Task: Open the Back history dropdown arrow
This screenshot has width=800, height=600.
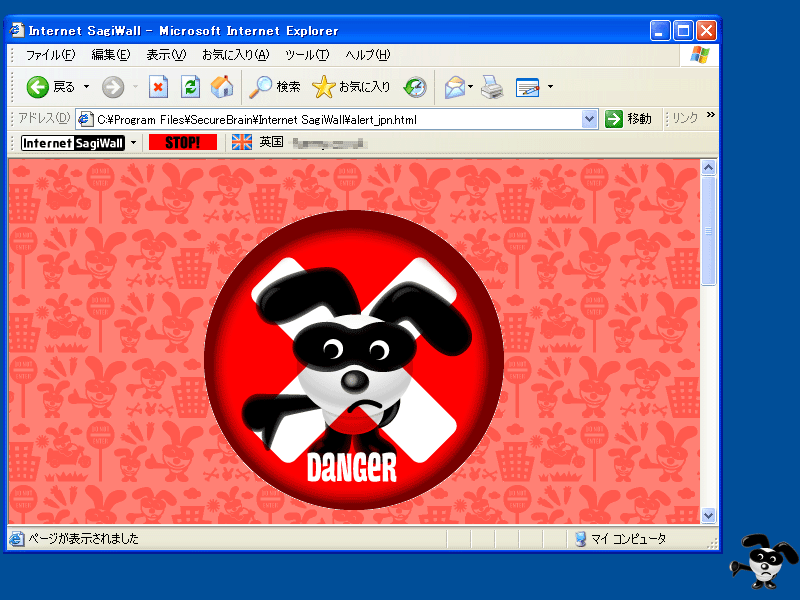Action: [x=86, y=87]
